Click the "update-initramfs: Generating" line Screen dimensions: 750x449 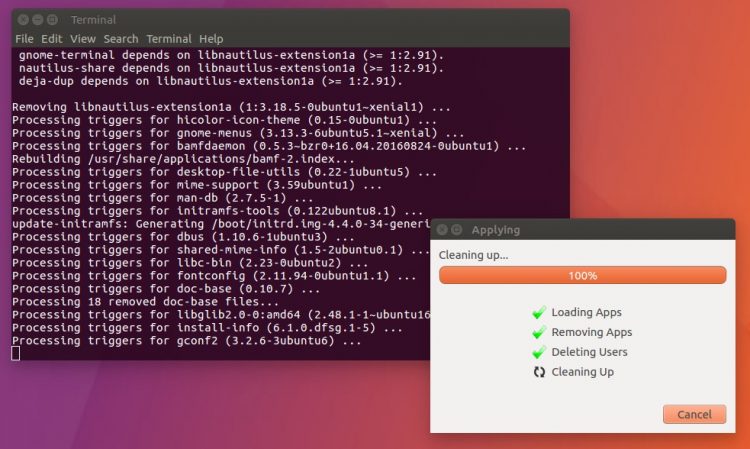[221, 224]
